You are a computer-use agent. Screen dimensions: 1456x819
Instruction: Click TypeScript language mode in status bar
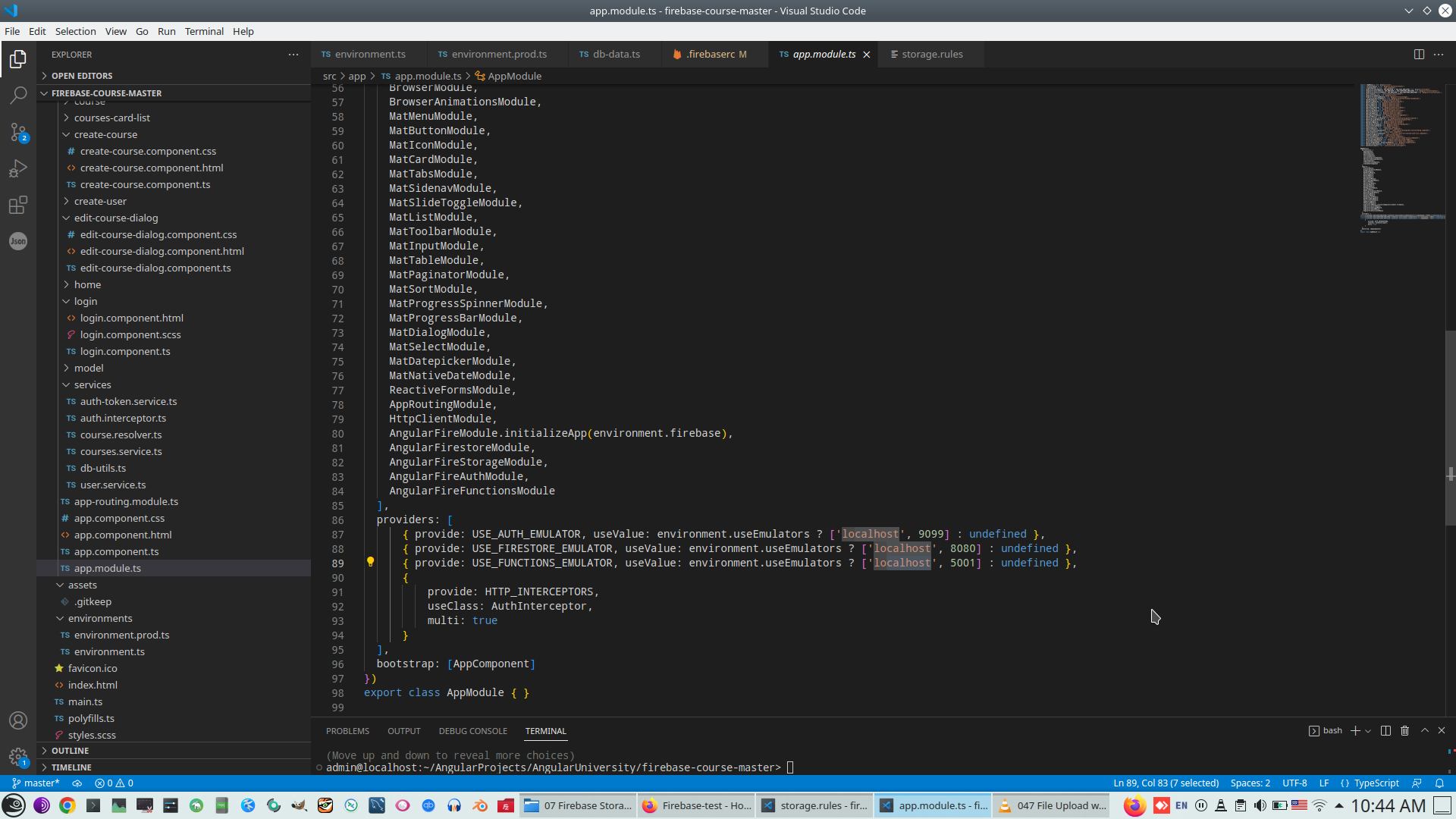coord(1376,783)
